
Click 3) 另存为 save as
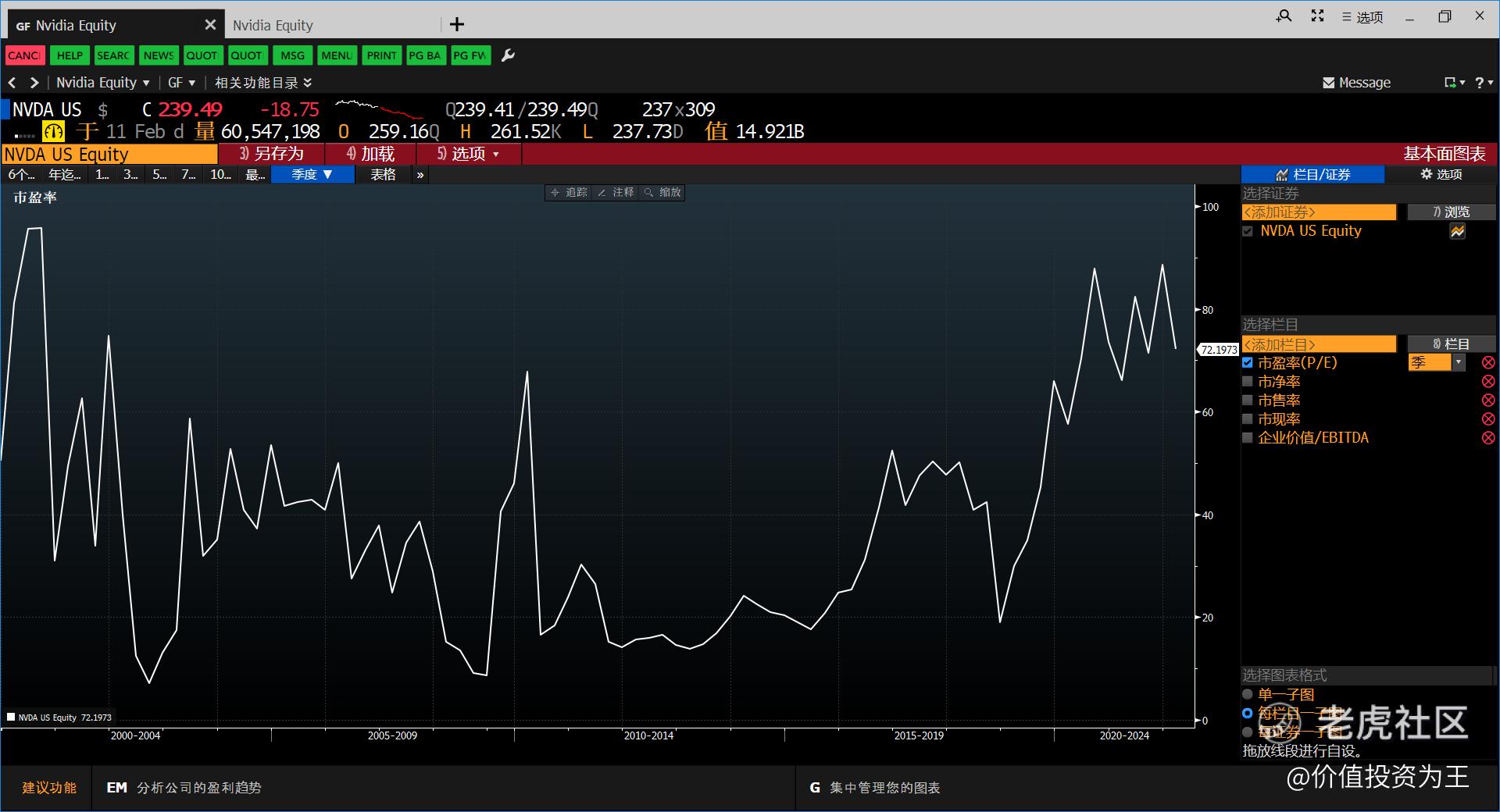(x=271, y=154)
